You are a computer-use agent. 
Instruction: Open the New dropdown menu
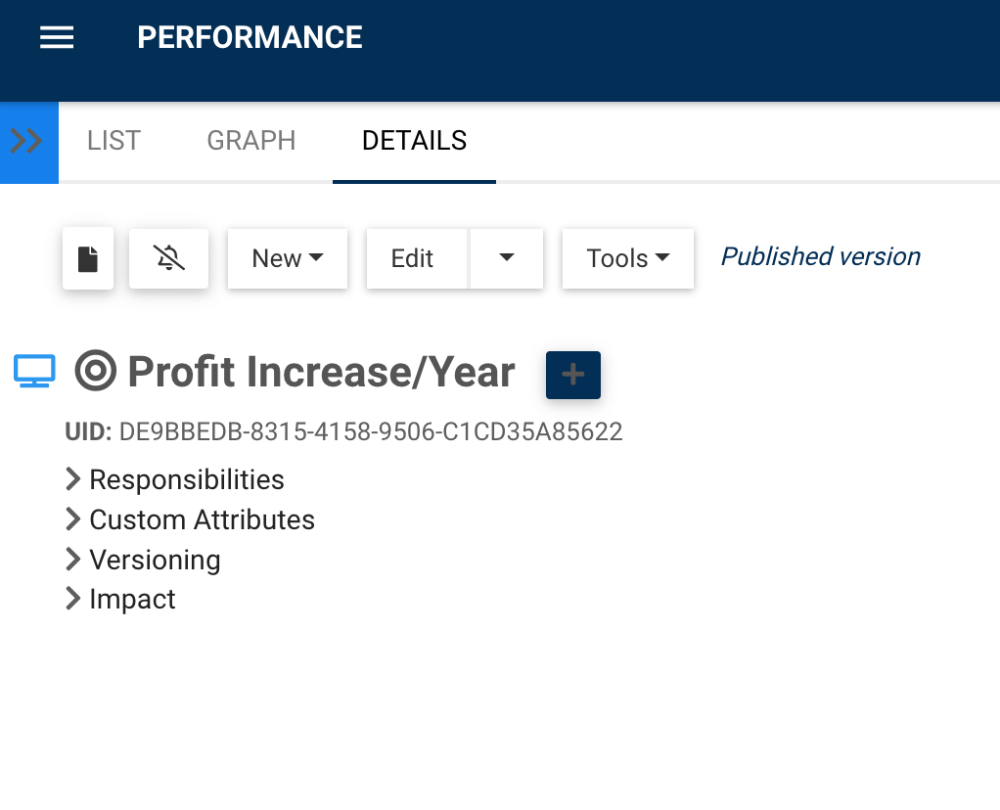(287, 259)
